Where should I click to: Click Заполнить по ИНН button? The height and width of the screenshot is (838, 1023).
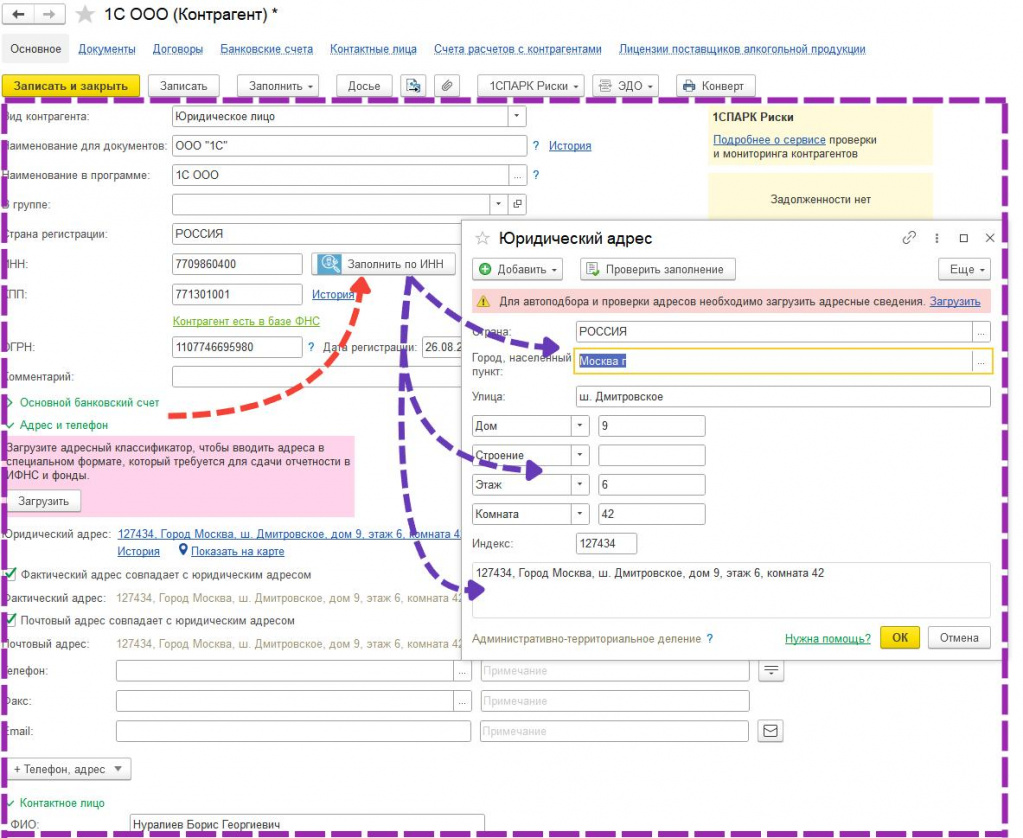click(x=384, y=264)
